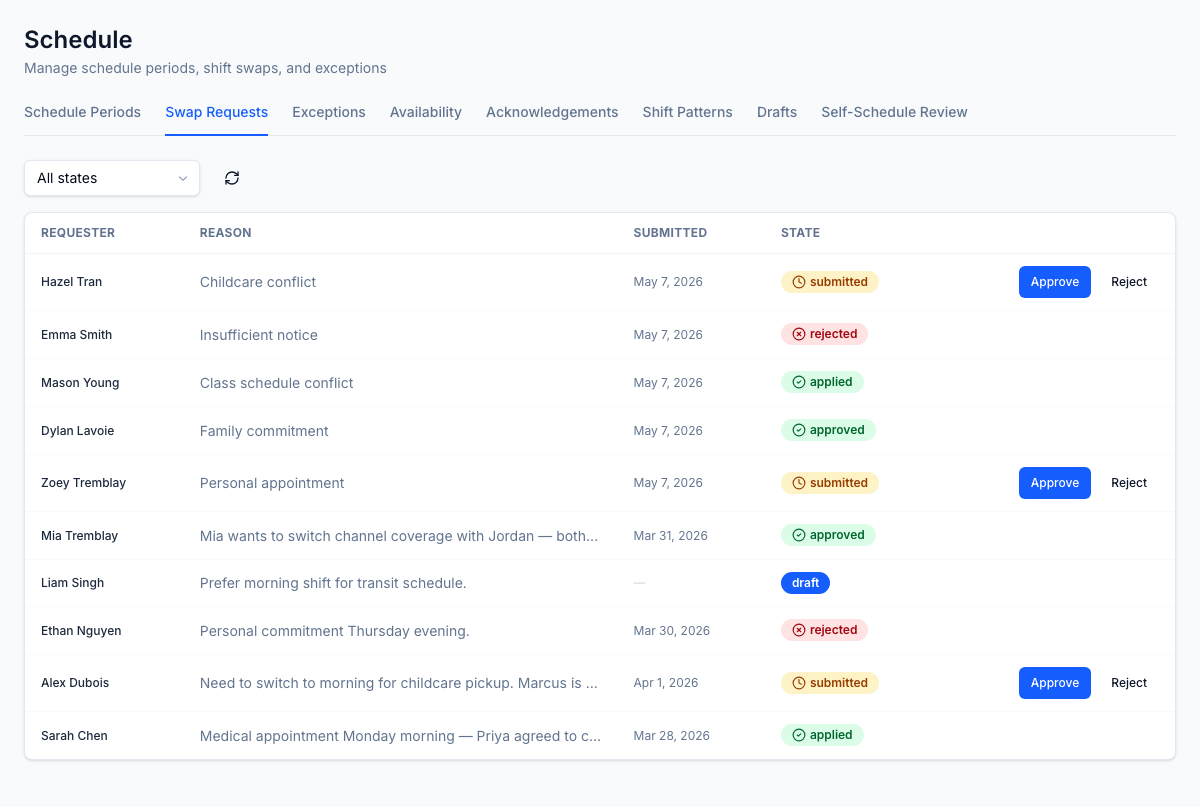This screenshot has width=1200, height=807.
Task: Open Self-Schedule Review tab
Action: 894,112
